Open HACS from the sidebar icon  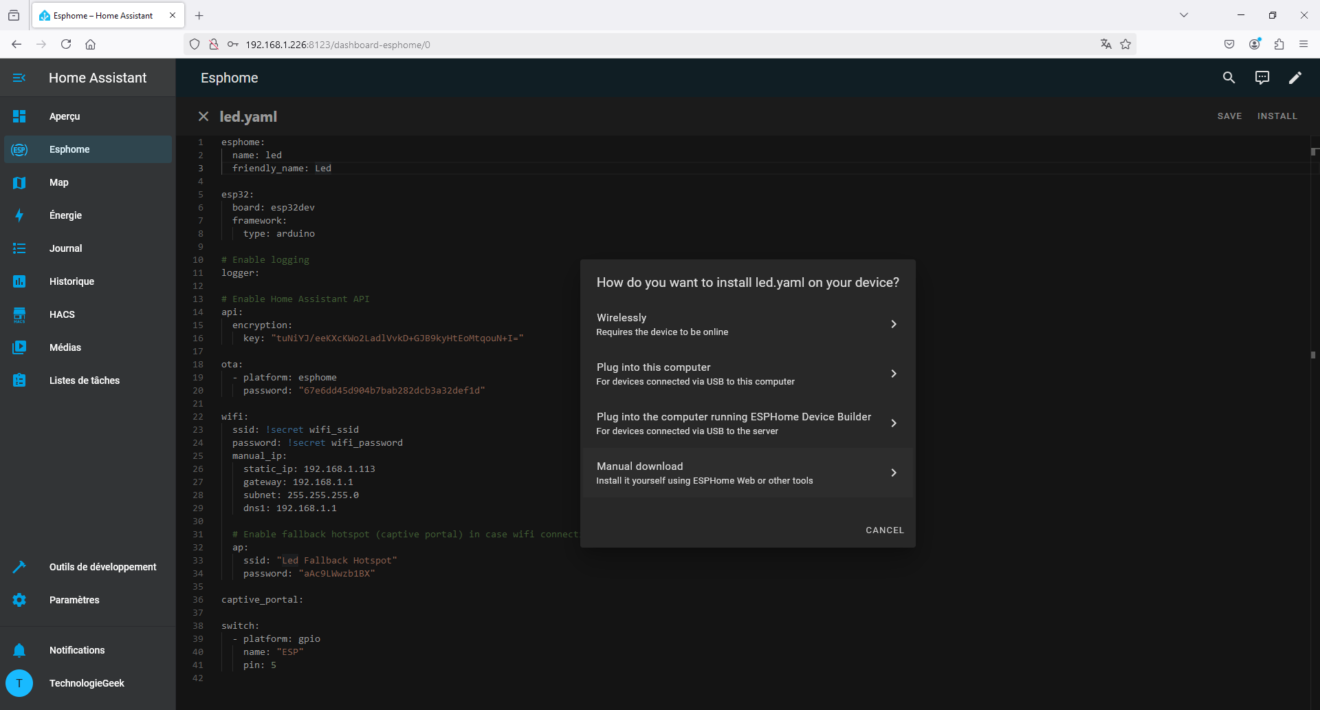click(18, 314)
